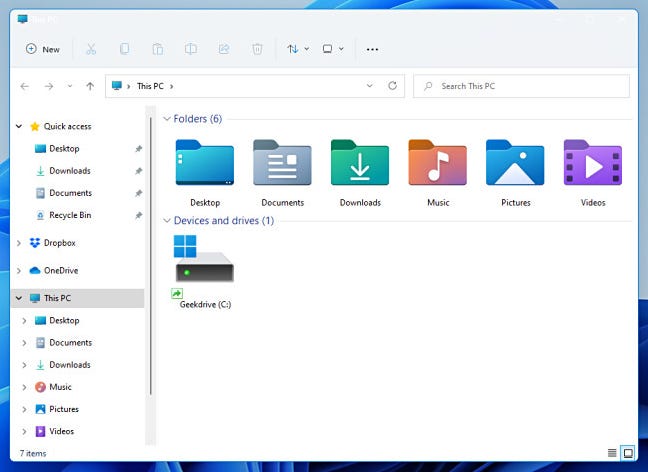This screenshot has width=648, height=472.
Task: Click the Share icon in toolbar
Action: 223,49
